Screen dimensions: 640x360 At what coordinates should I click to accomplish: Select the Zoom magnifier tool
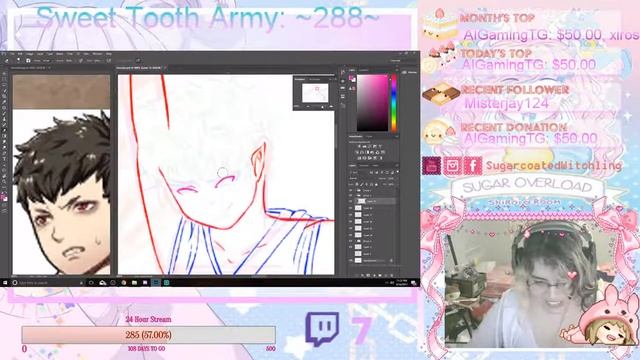click(4, 182)
